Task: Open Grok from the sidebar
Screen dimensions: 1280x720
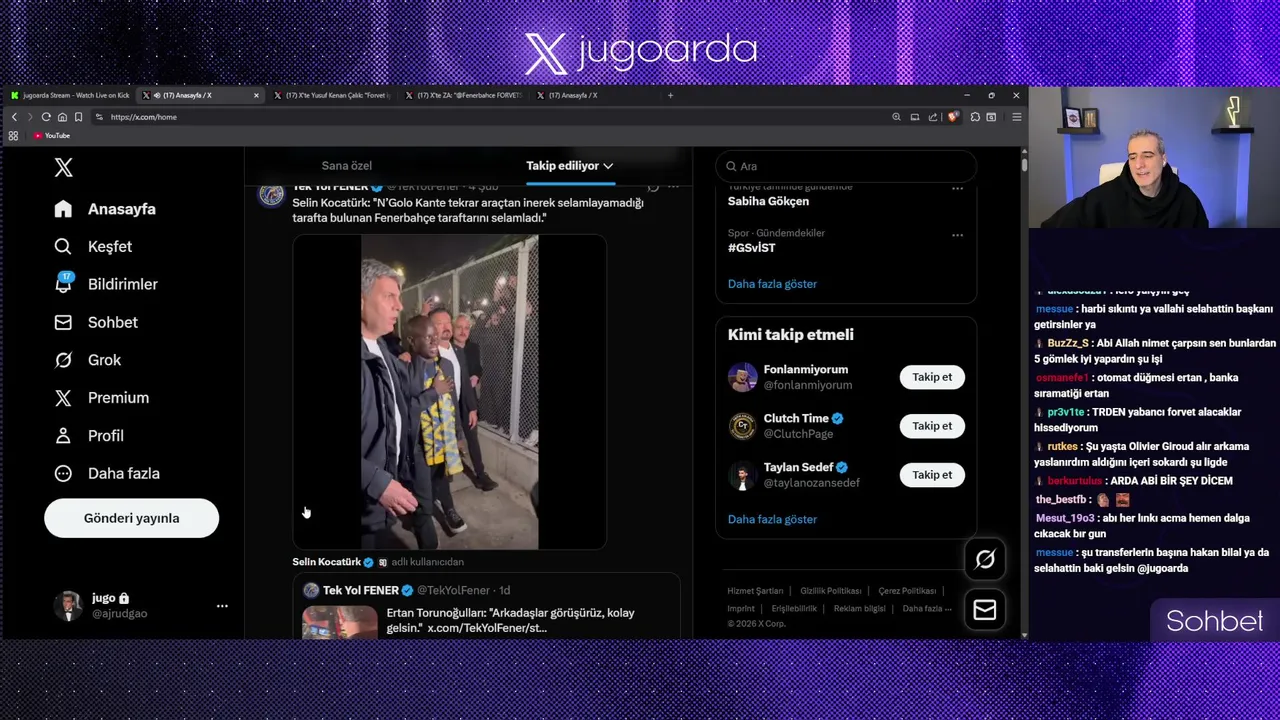Action: pyautogui.click(x=88, y=360)
